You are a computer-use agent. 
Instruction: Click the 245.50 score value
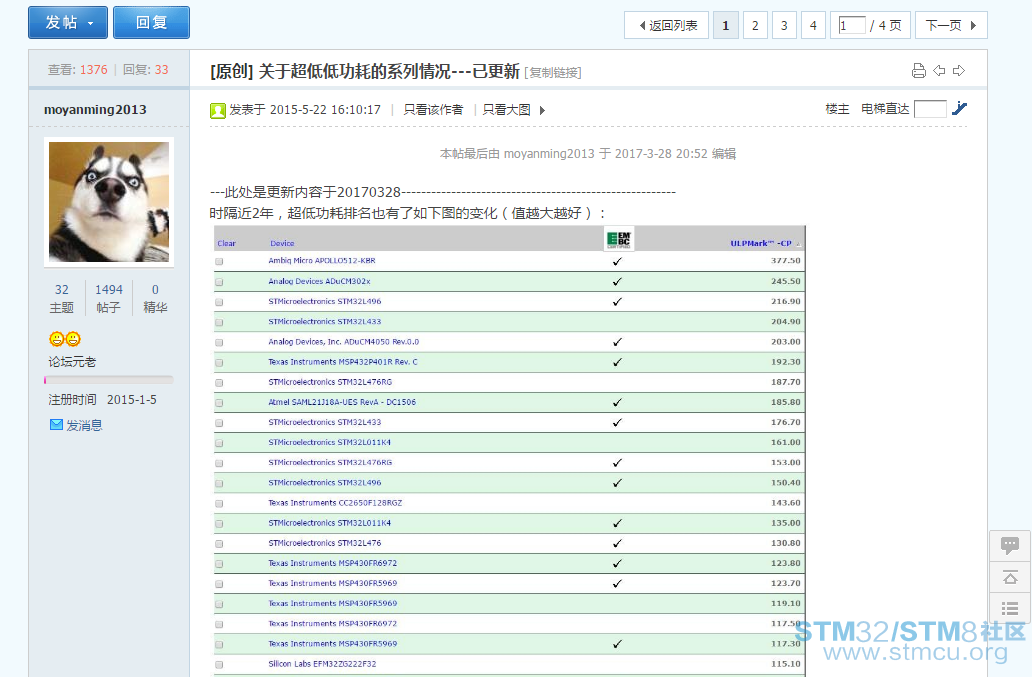786,281
